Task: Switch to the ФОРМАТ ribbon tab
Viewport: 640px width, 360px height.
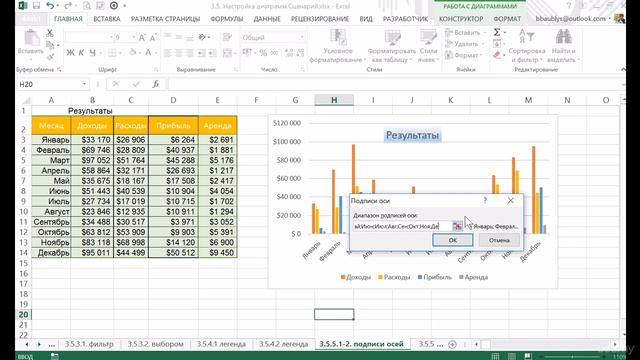Action: coord(507,19)
